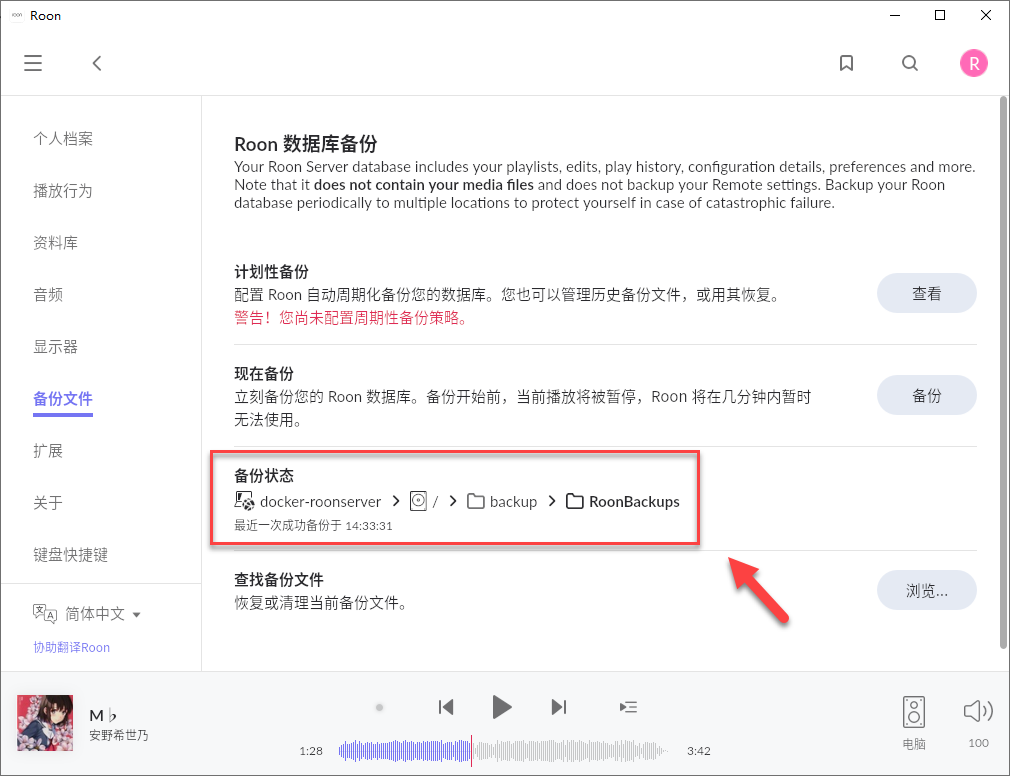Open the 显示器 settings tab
The height and width of the screenshot is (776, 1010).
tap(56, 347)
